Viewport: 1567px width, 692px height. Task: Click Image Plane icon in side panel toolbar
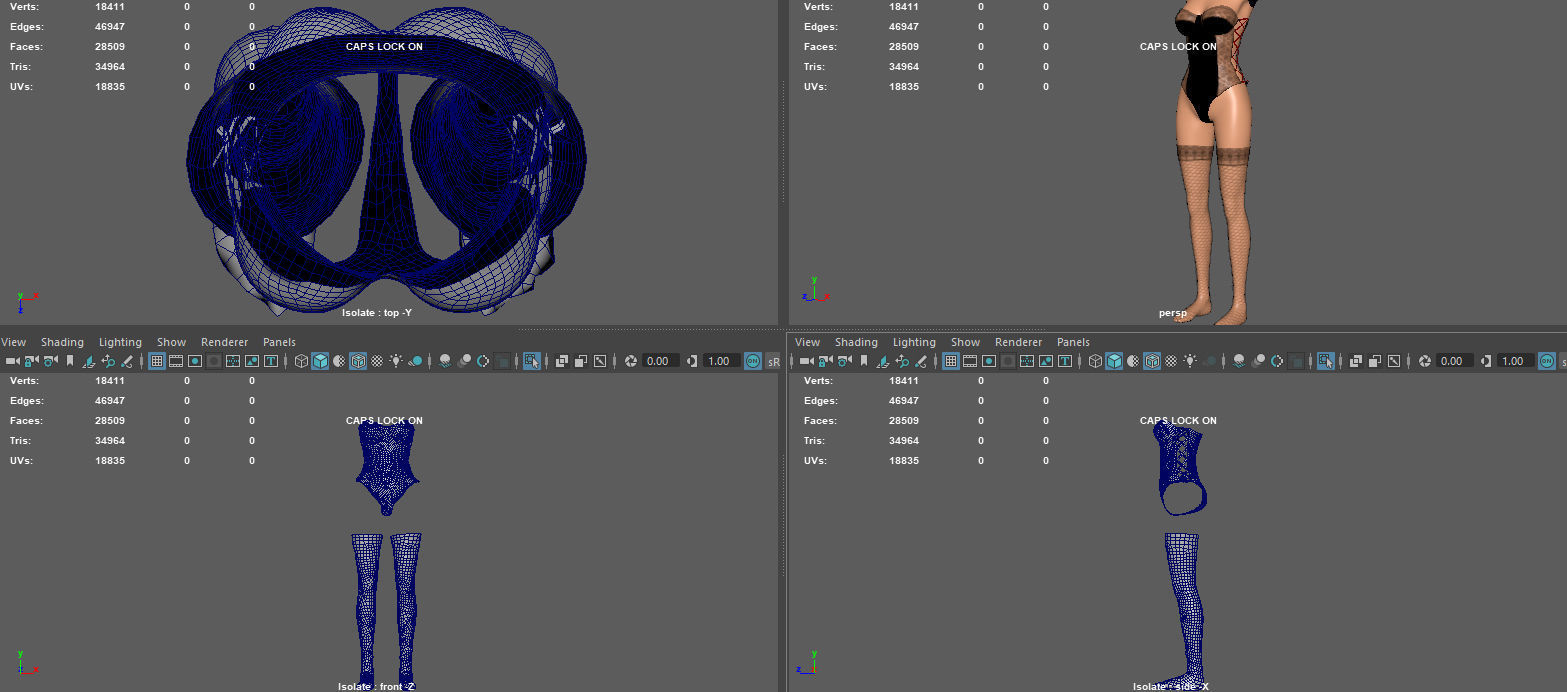[x=882, y=361]
